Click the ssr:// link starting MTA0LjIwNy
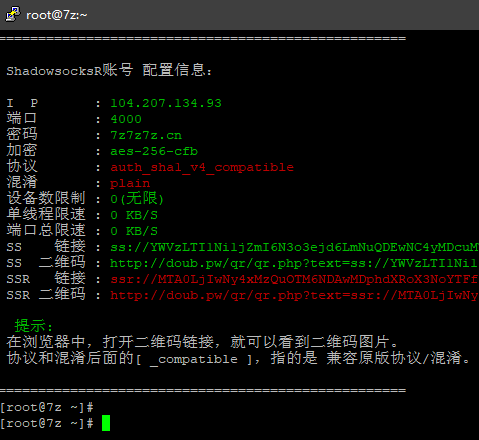The width and height of the screenshot is (479, 440). click(294, 279)
